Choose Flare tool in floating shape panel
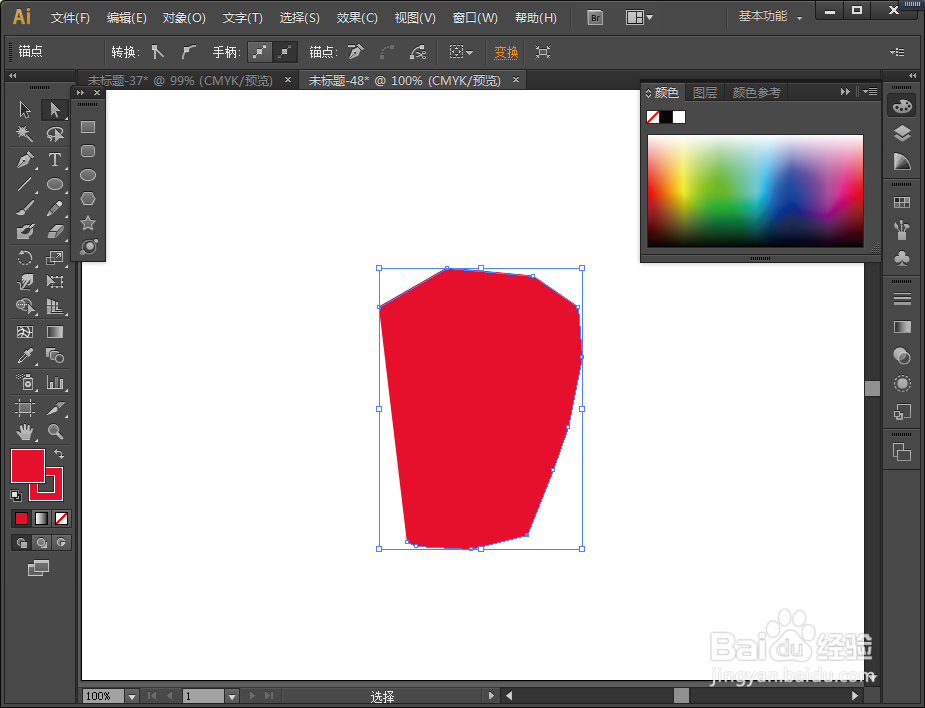This screenshot has height=708, width=925. 88,247
